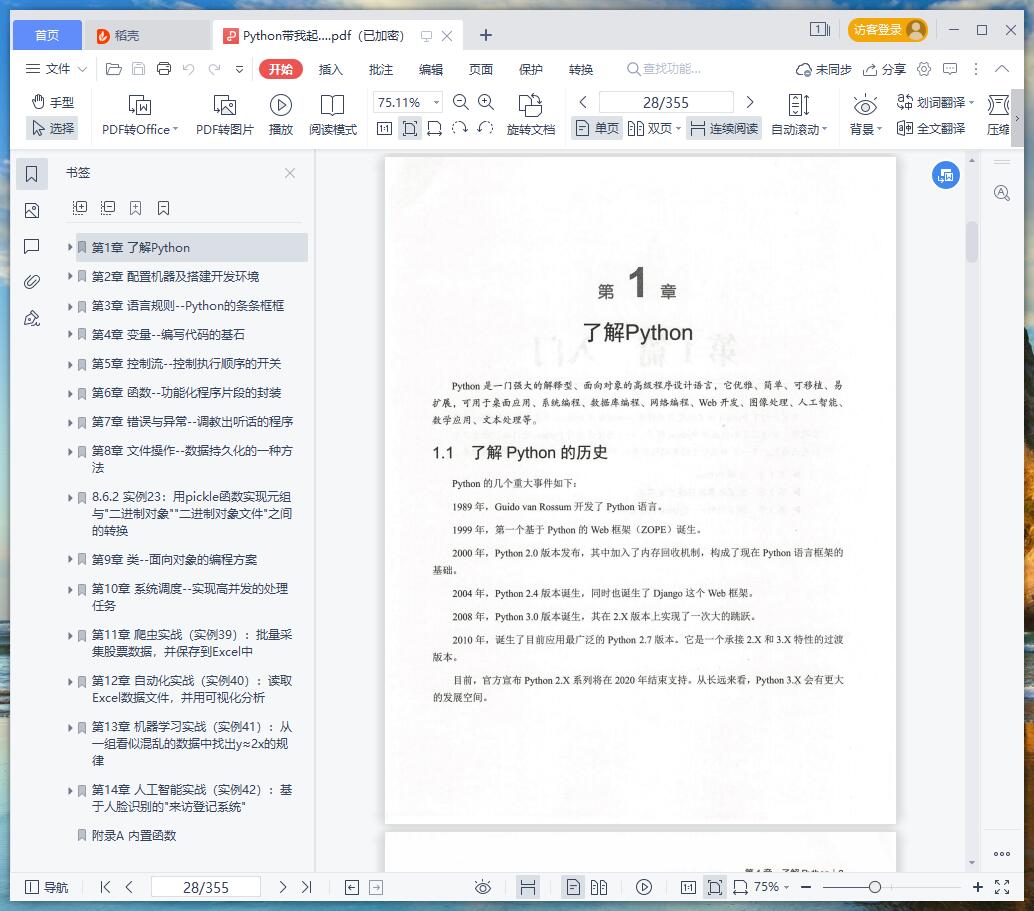Click the zoom out magnifier
The width and height of the screenshot is (1034, 911).
[x=460, y=102]
